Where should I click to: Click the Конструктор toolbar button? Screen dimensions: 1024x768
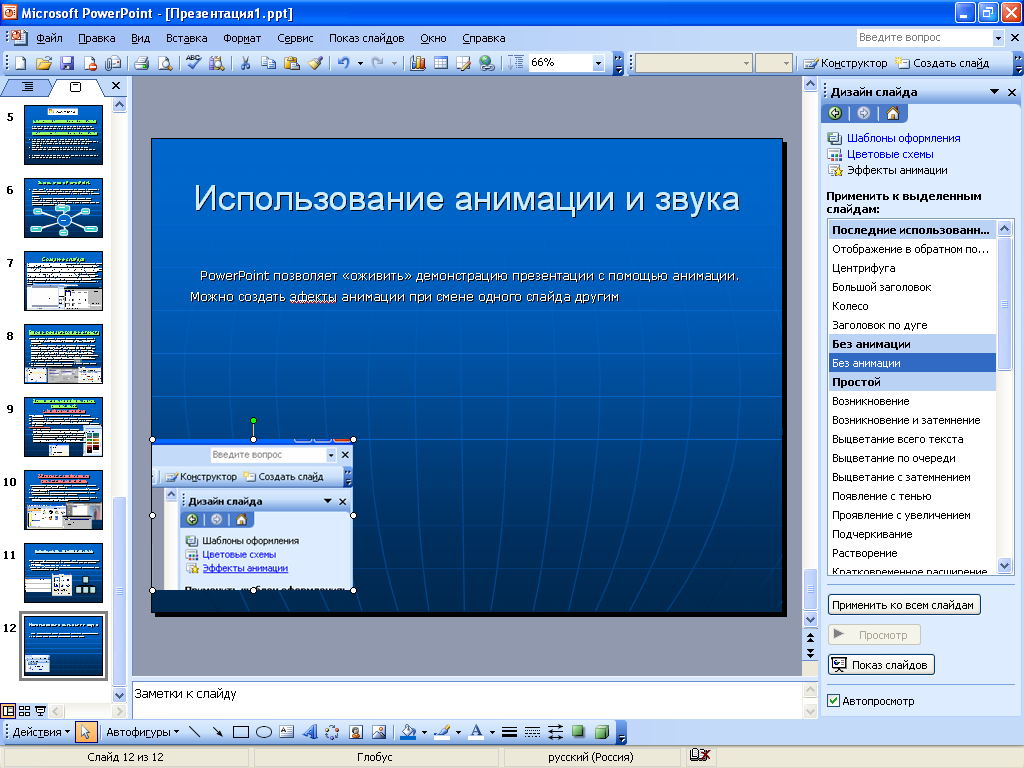[x=845, y=63]
